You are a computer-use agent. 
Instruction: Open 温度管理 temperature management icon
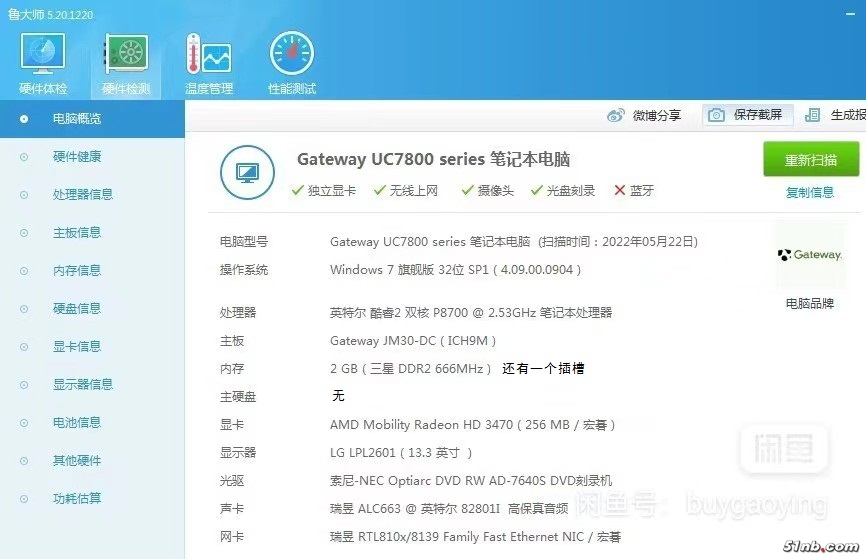point(208,56)
